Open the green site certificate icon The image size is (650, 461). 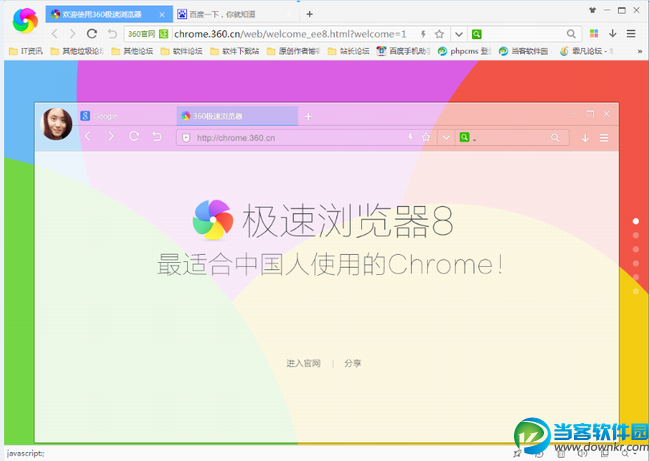(164, 34)
